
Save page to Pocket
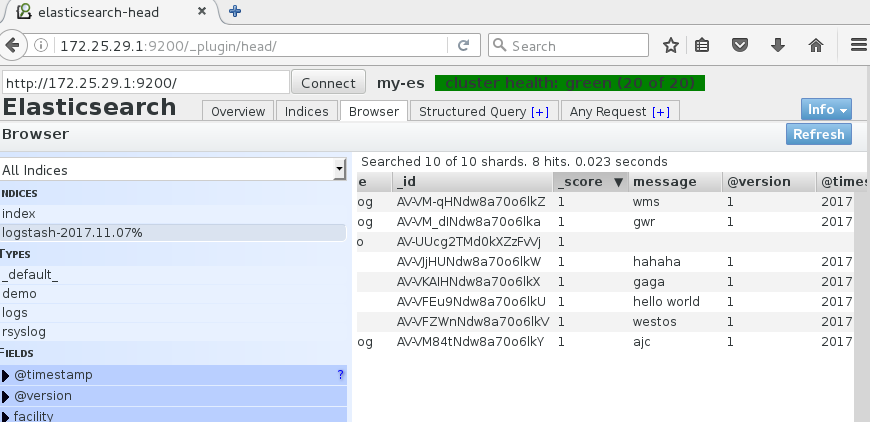[x=740, y=45]
